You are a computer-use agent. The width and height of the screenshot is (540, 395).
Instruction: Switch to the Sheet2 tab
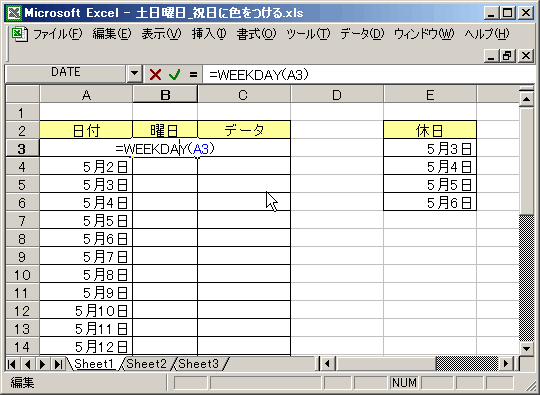click(147, 364)
